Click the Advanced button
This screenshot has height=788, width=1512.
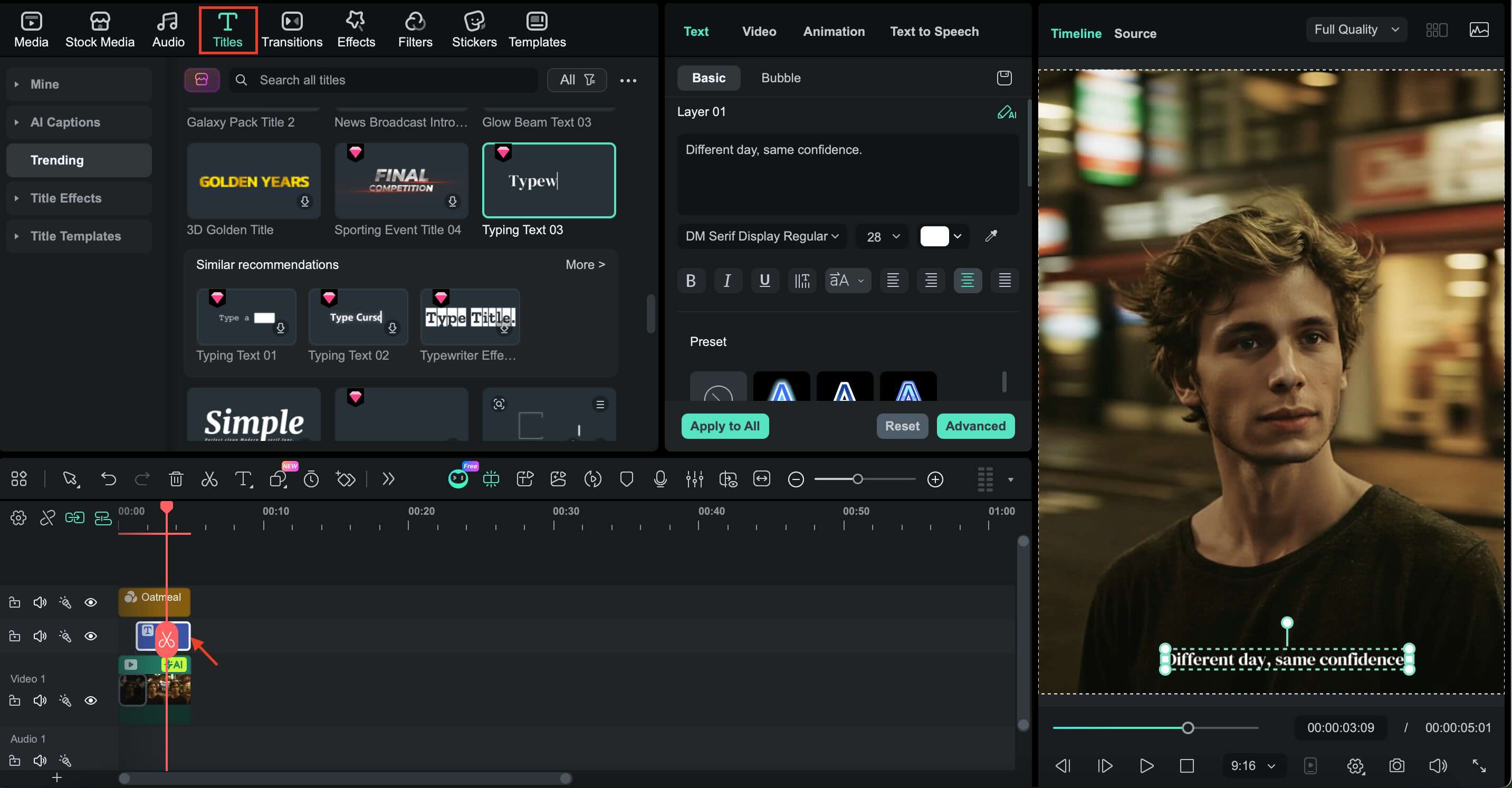click(975, 426)
